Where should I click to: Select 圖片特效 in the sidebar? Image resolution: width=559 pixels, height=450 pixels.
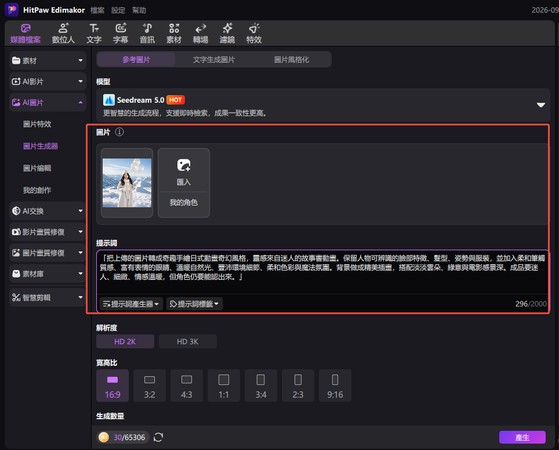tap(37, 124)
